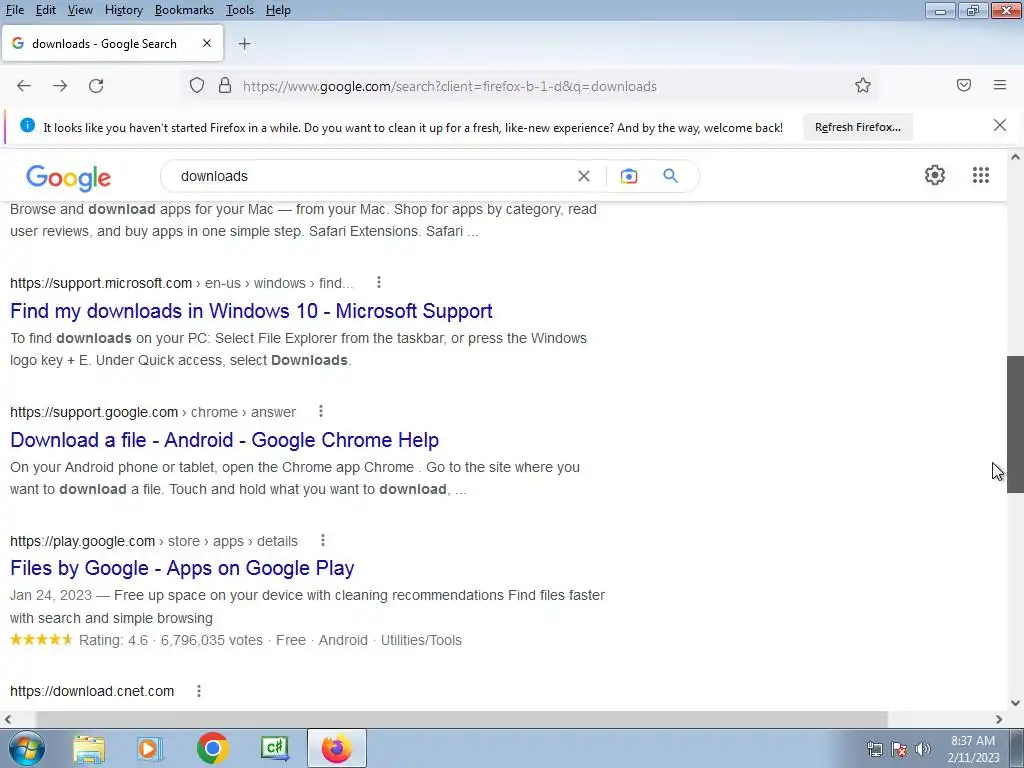Submit the search with magnifier icon
This screenshot has width=1024, height=768.
point(671,176)
